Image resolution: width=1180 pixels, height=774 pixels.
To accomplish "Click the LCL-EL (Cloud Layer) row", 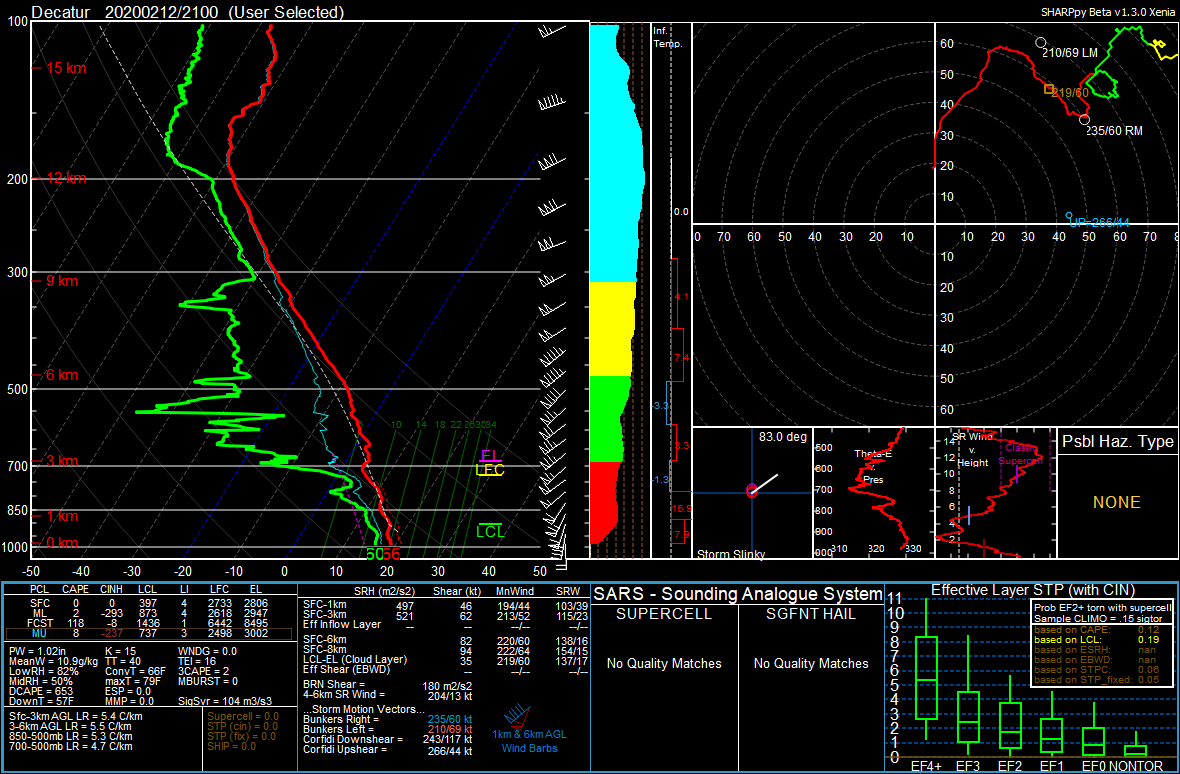I will click(444, 659).
